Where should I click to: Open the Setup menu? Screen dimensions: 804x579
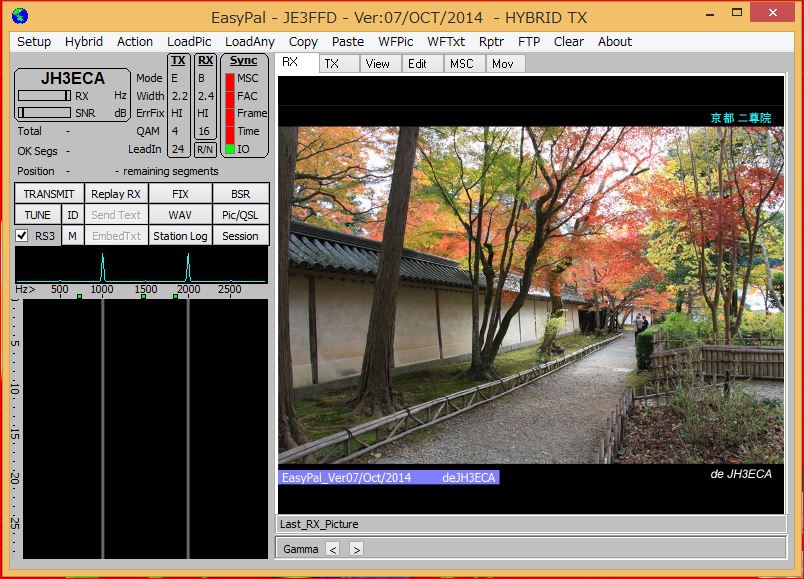[x=34, y=42]
